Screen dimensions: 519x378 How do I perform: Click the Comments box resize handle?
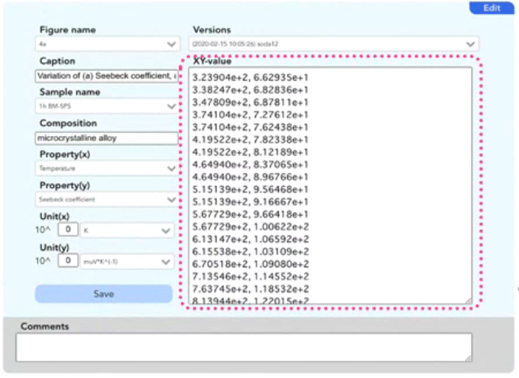coord(468,358)
